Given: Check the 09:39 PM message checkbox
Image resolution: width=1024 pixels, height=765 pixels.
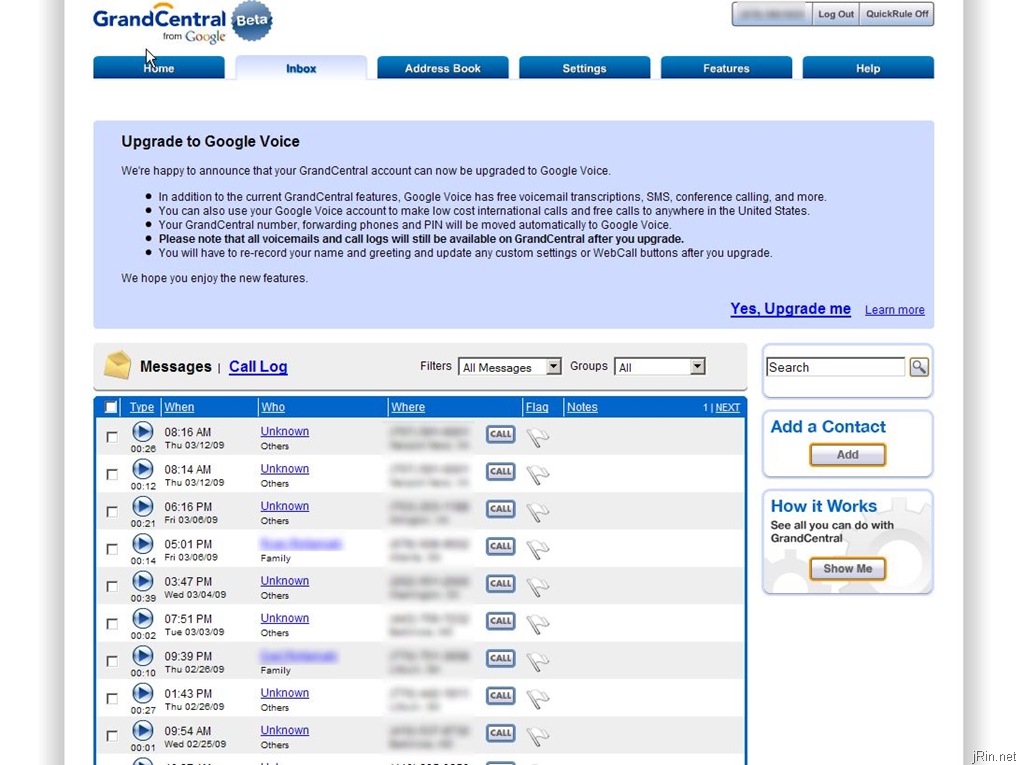Looking at the screenshot, I should pyautogui.click(x=112, y=660).
